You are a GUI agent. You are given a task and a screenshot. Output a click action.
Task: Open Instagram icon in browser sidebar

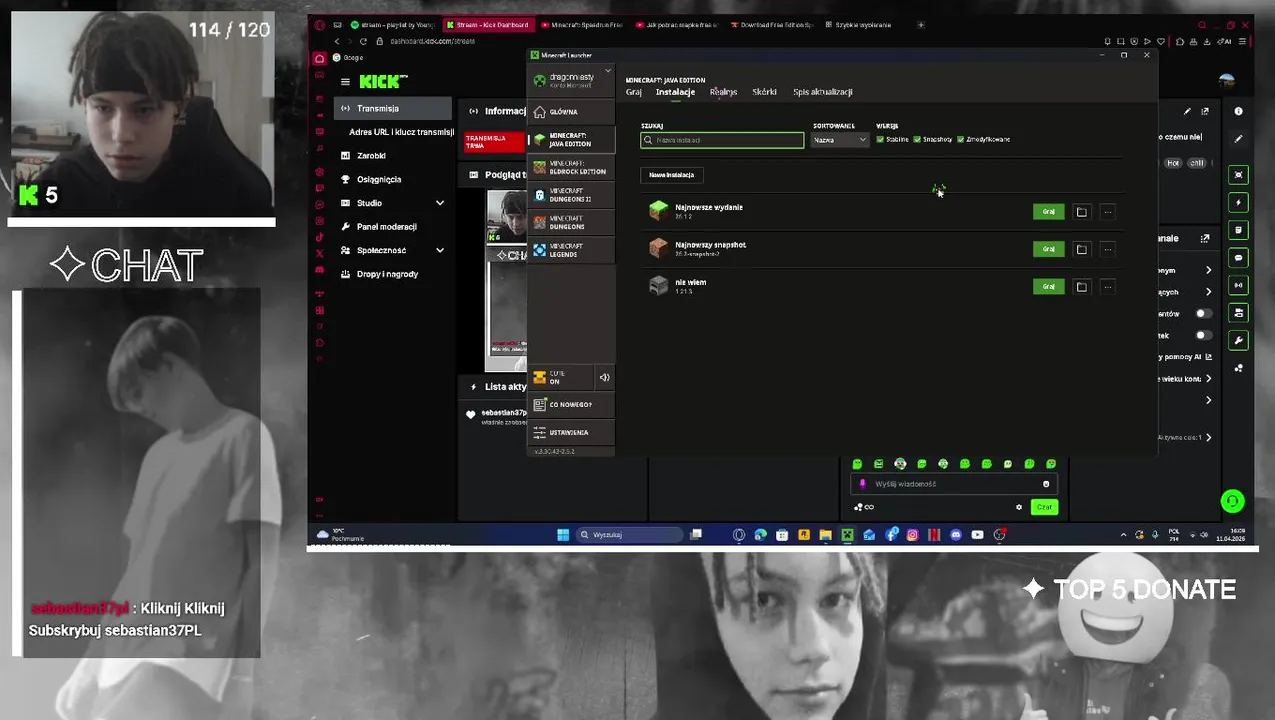[320, 221]
